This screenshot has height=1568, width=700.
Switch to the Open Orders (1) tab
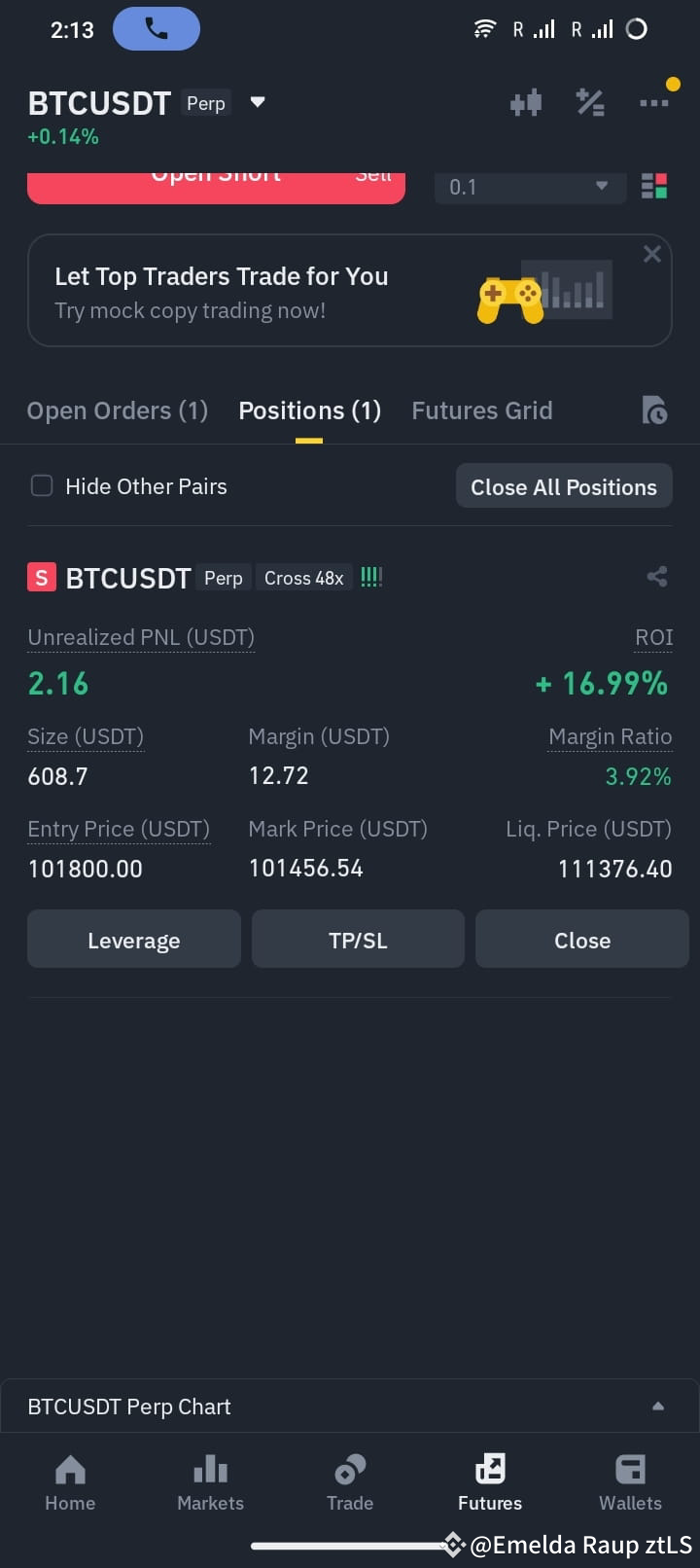pos(118,410)
